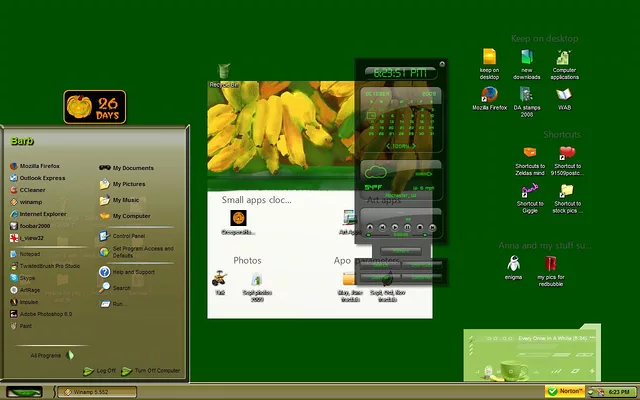Start Skype from the Start menu list
640x400 pixels.
pos(27,277)
